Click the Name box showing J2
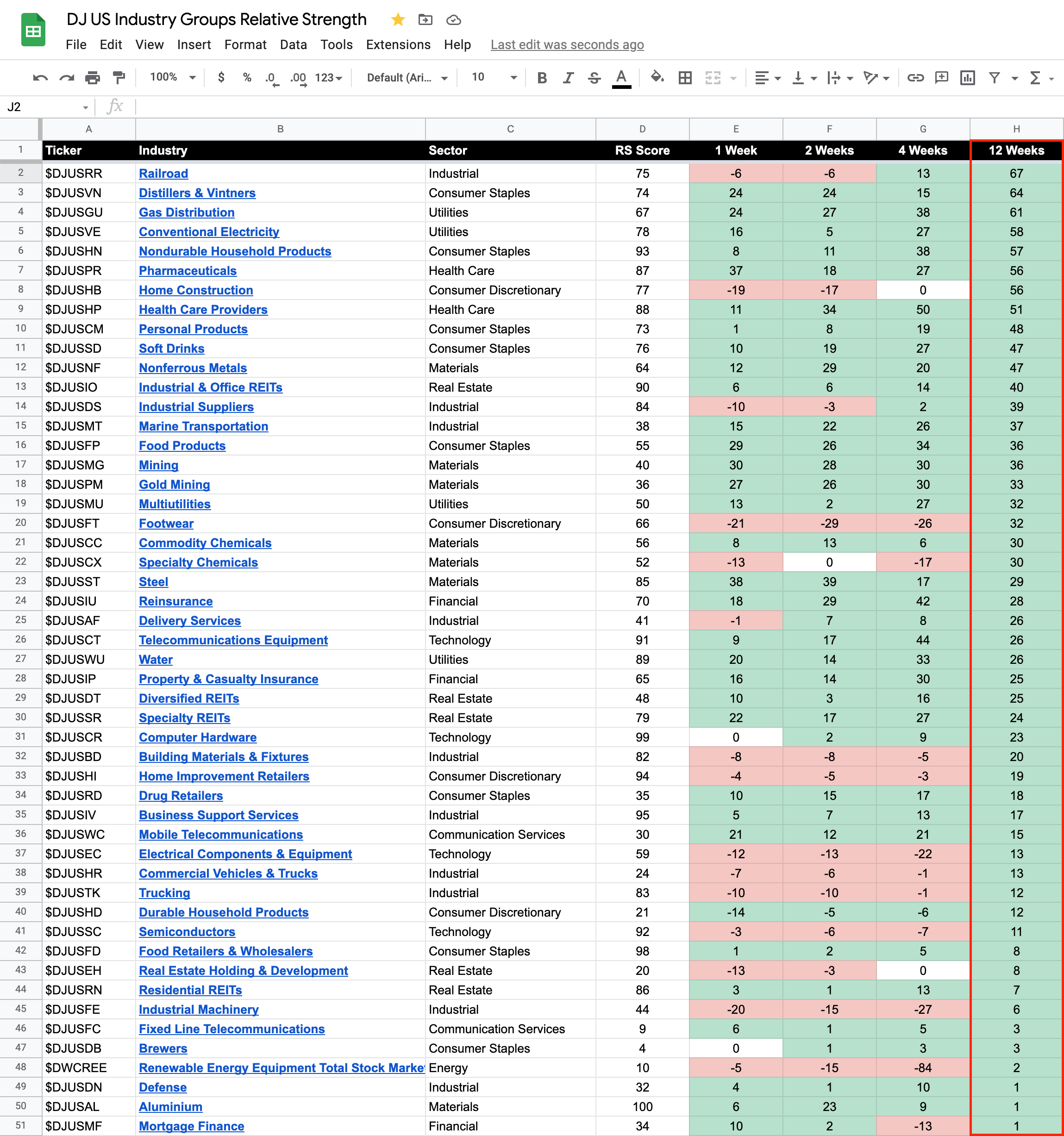 click(x=46, y=107)
